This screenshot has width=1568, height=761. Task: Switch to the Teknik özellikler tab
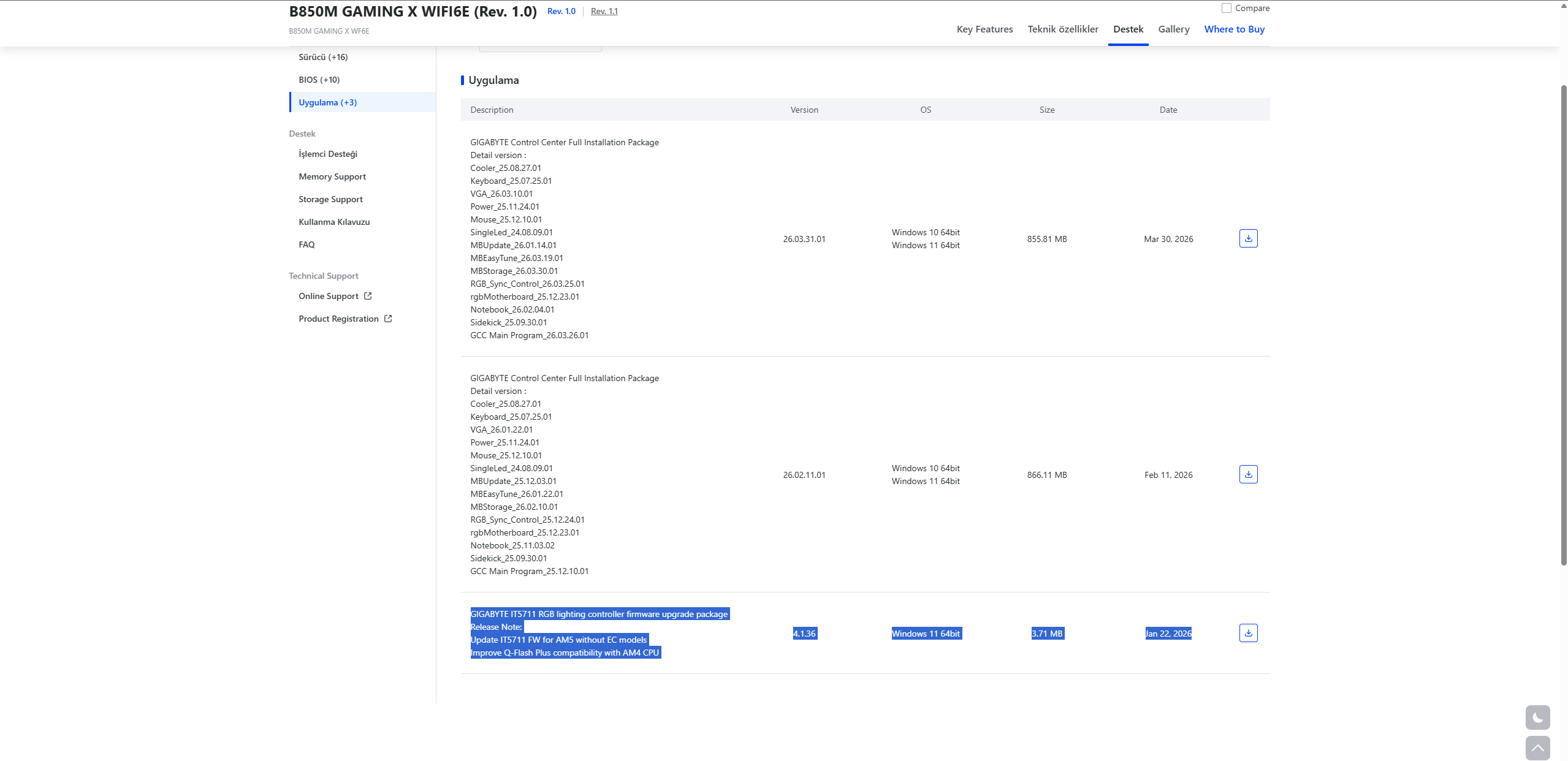[1063, 29]
